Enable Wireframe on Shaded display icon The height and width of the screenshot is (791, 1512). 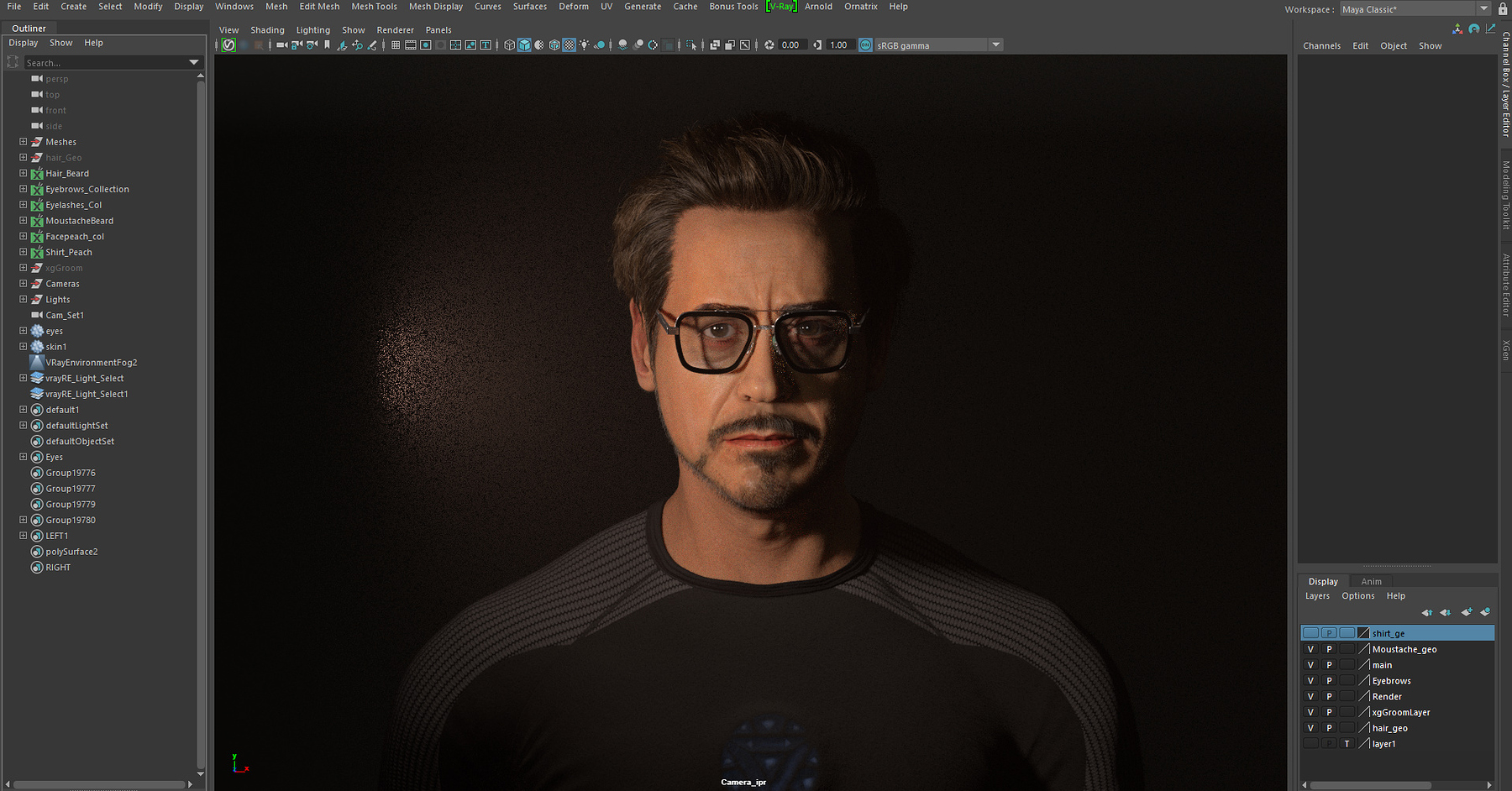(x=554, y=45)
